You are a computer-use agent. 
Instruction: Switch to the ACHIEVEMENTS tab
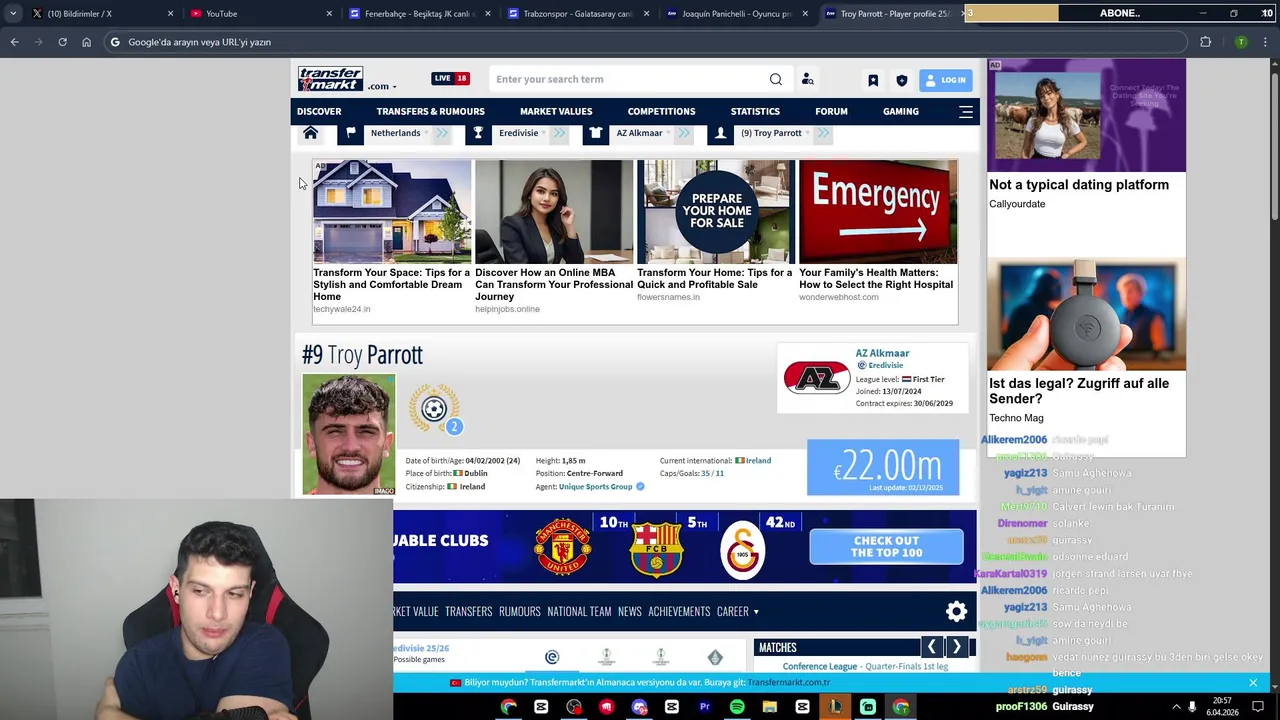679,611
